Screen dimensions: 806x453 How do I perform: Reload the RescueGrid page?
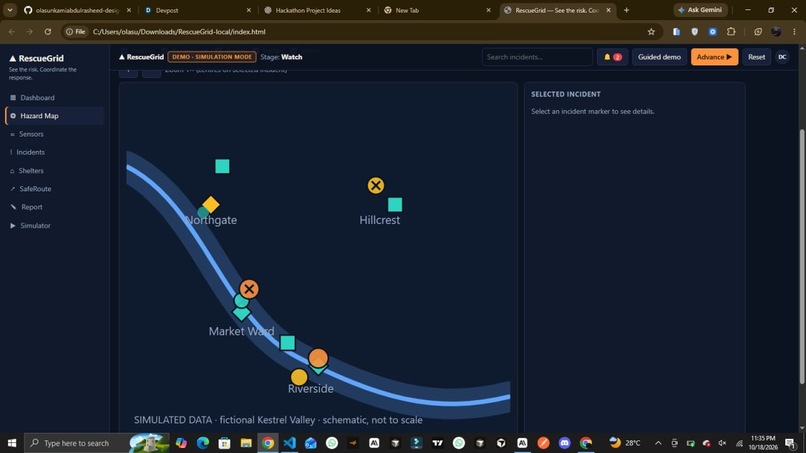tap(48, 32)
